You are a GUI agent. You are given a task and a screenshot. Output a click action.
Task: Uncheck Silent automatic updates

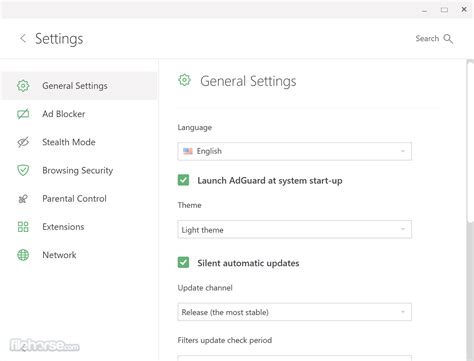183,262
